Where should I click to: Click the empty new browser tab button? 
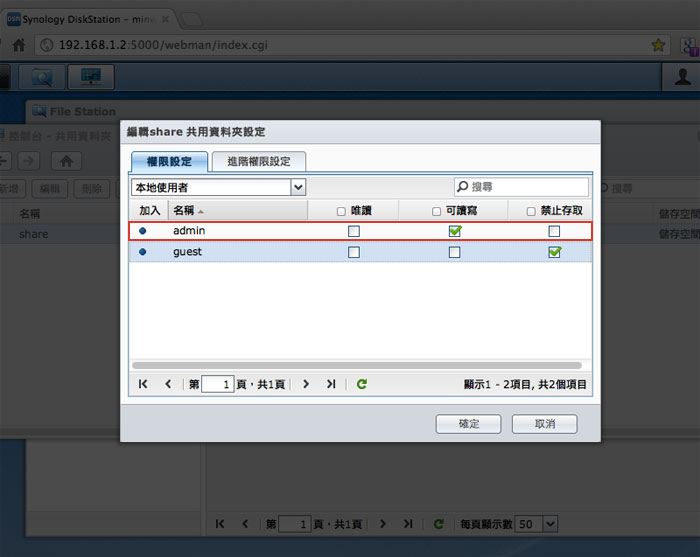tap(192, 20)
